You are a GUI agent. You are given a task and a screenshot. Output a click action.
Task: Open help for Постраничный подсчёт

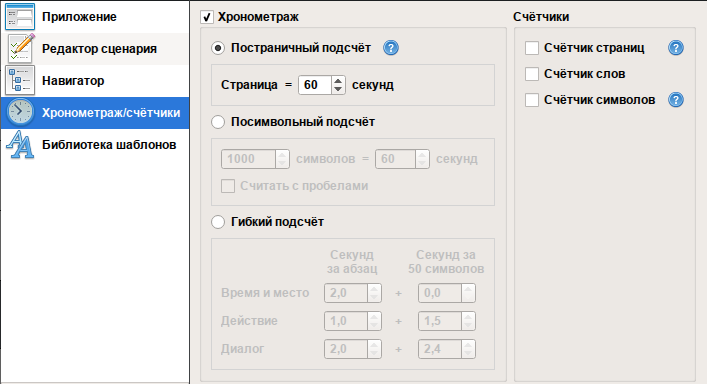tap(391, 48)
